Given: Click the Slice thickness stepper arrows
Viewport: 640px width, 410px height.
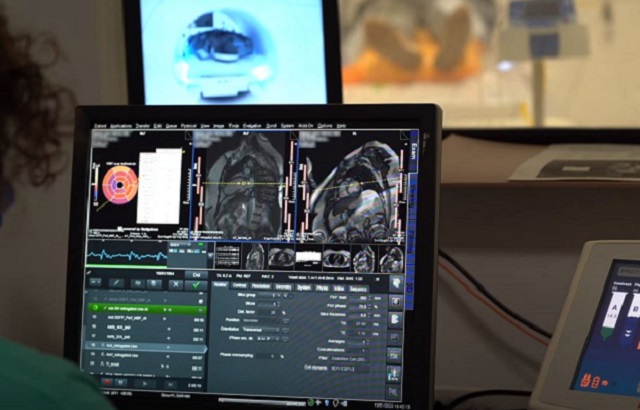Looking at the screenshot, I should (370, 315).
